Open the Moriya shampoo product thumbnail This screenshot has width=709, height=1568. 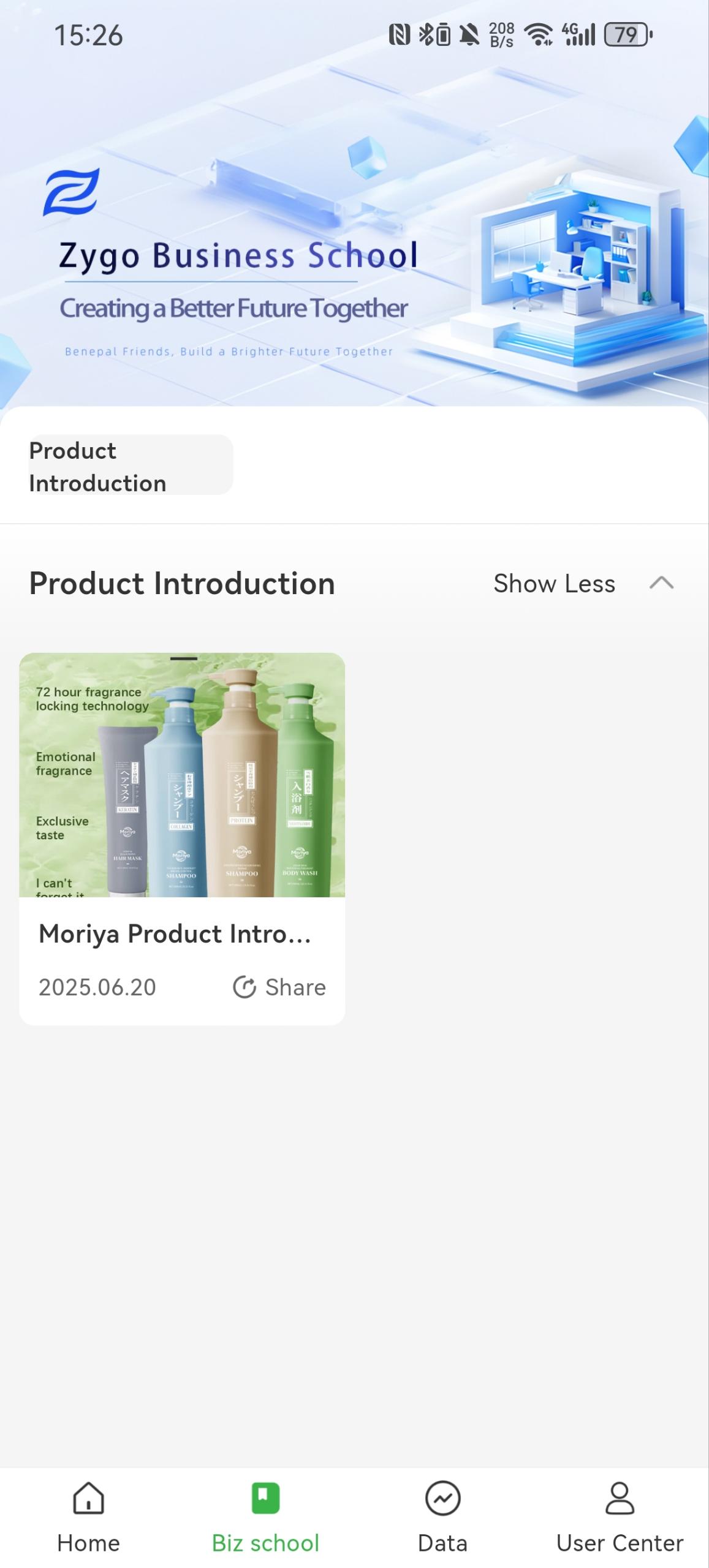pyautogui.click(x=182, y=775)
